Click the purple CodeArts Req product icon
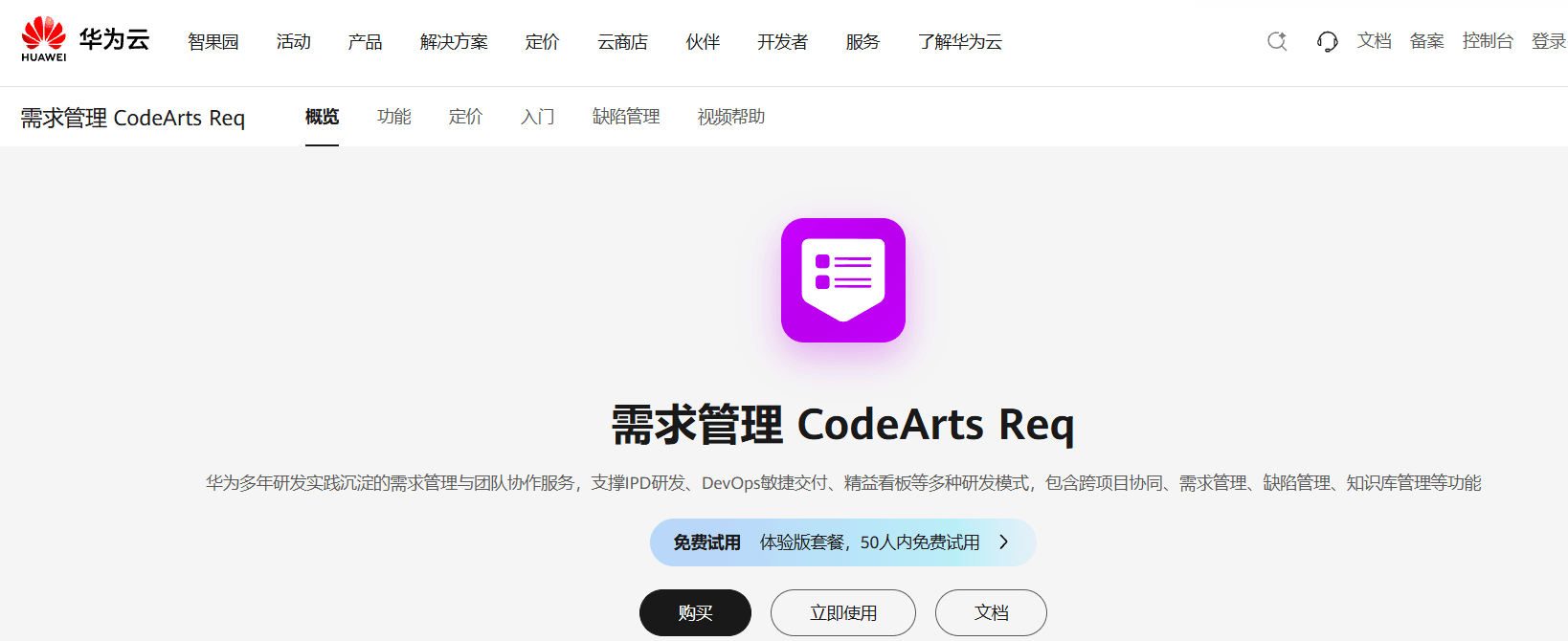 coord(843,280)
